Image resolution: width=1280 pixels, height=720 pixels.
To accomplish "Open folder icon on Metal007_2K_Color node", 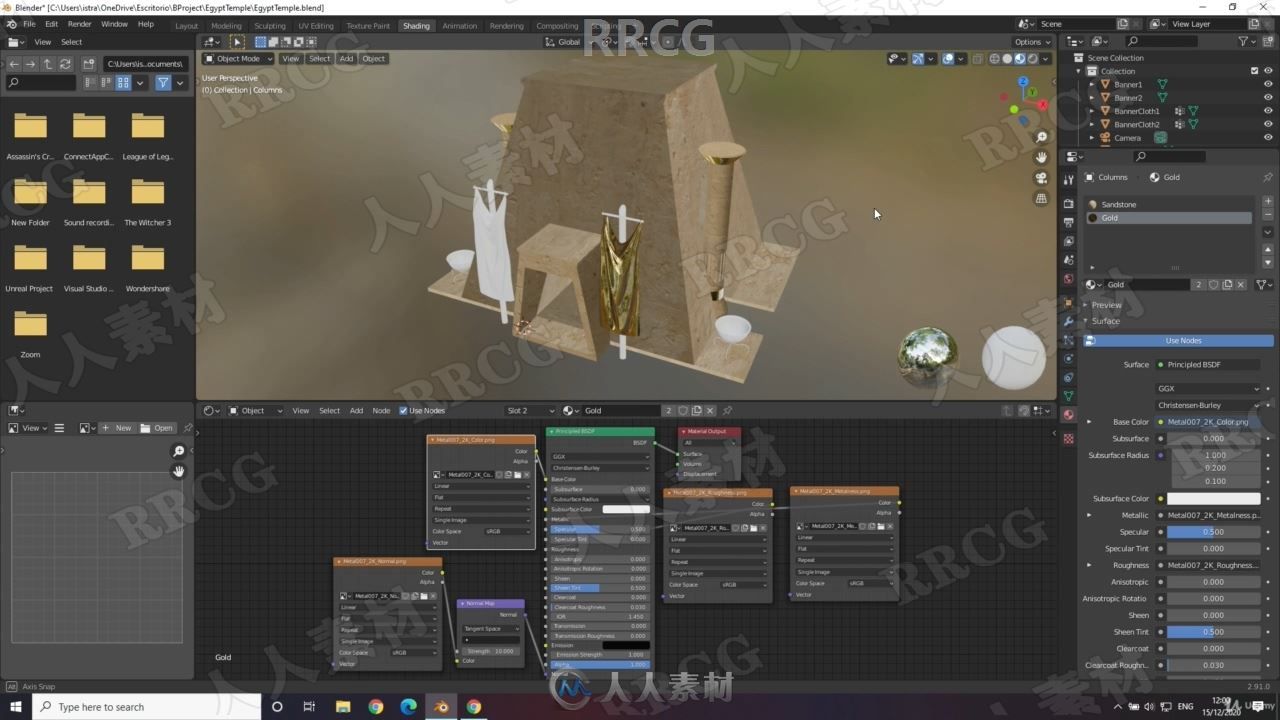I will pyautogui.click(x=517, y=475).
